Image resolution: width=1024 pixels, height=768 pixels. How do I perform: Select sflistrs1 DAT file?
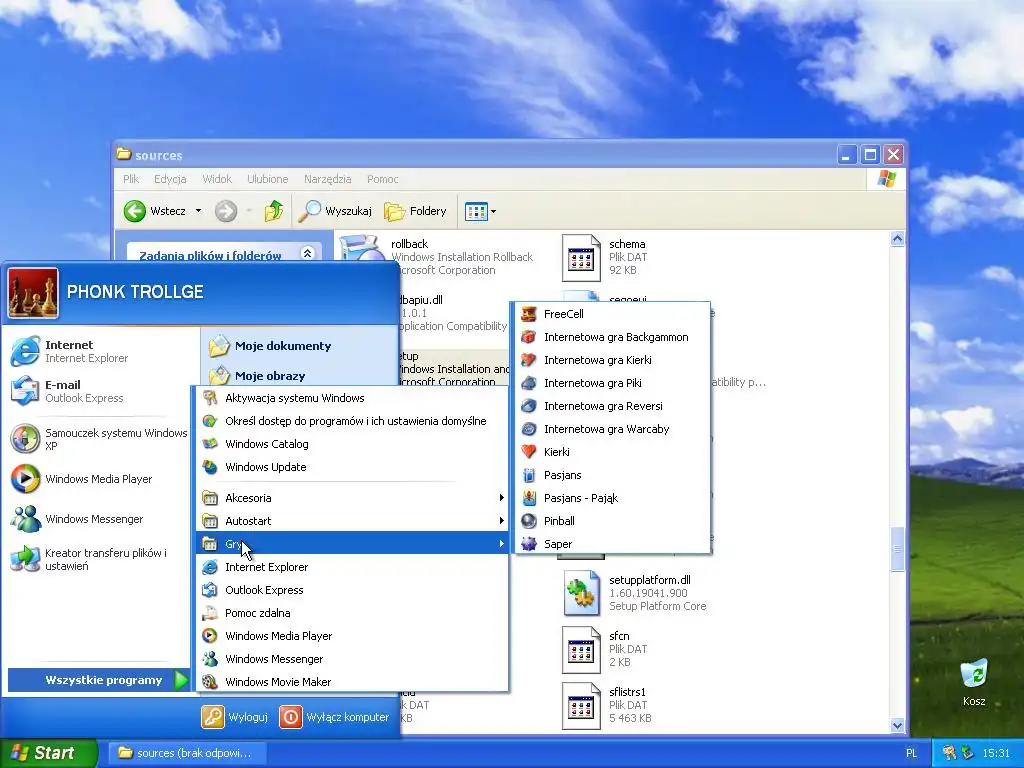(607, 705)
